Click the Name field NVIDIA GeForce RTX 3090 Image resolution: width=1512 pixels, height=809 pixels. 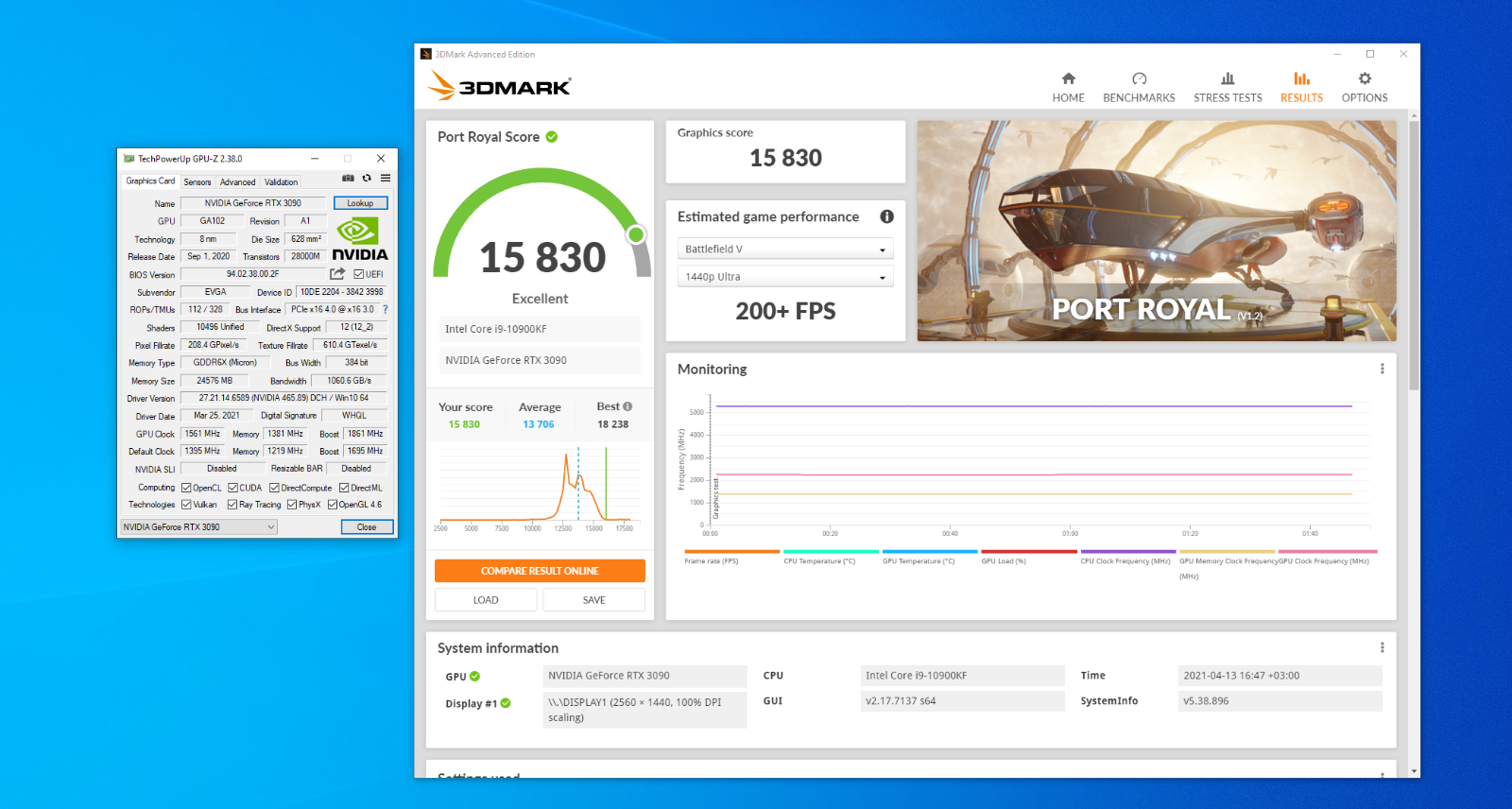click(253, 203)
